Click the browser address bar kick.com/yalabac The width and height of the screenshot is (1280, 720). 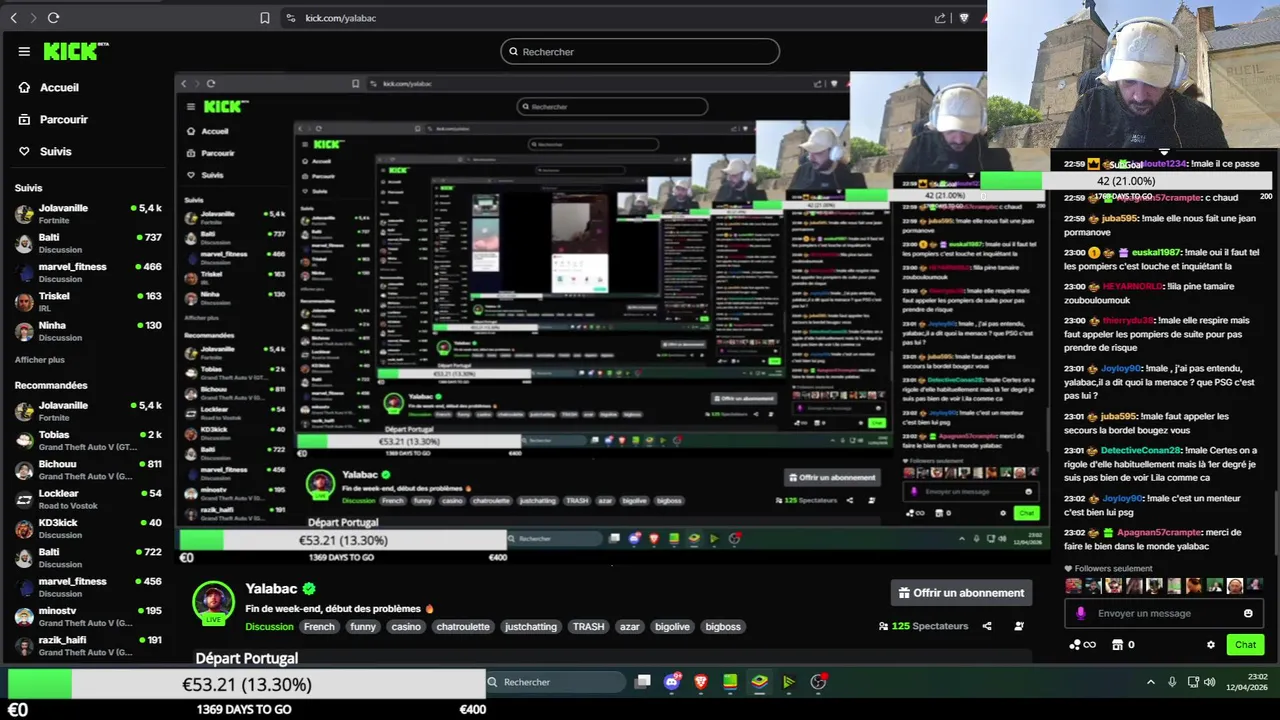(x=341, y=18)
